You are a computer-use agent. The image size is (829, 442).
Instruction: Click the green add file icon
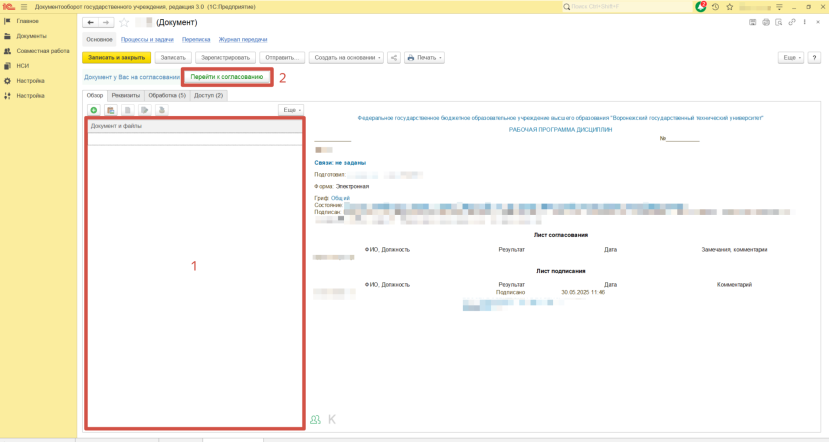94,110
